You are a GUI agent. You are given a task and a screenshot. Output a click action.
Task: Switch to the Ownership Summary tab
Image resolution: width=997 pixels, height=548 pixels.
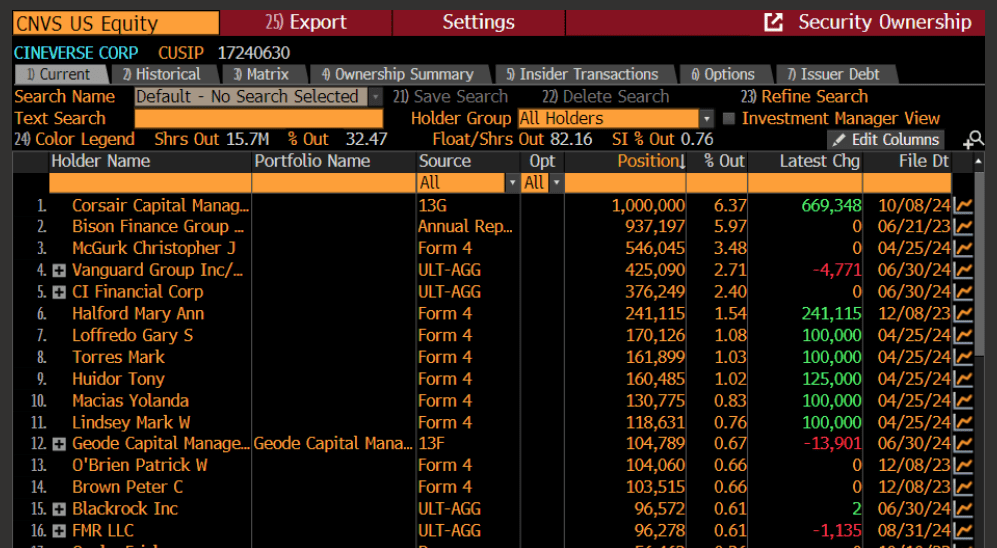pyautogui.click(x=397, y=74)
